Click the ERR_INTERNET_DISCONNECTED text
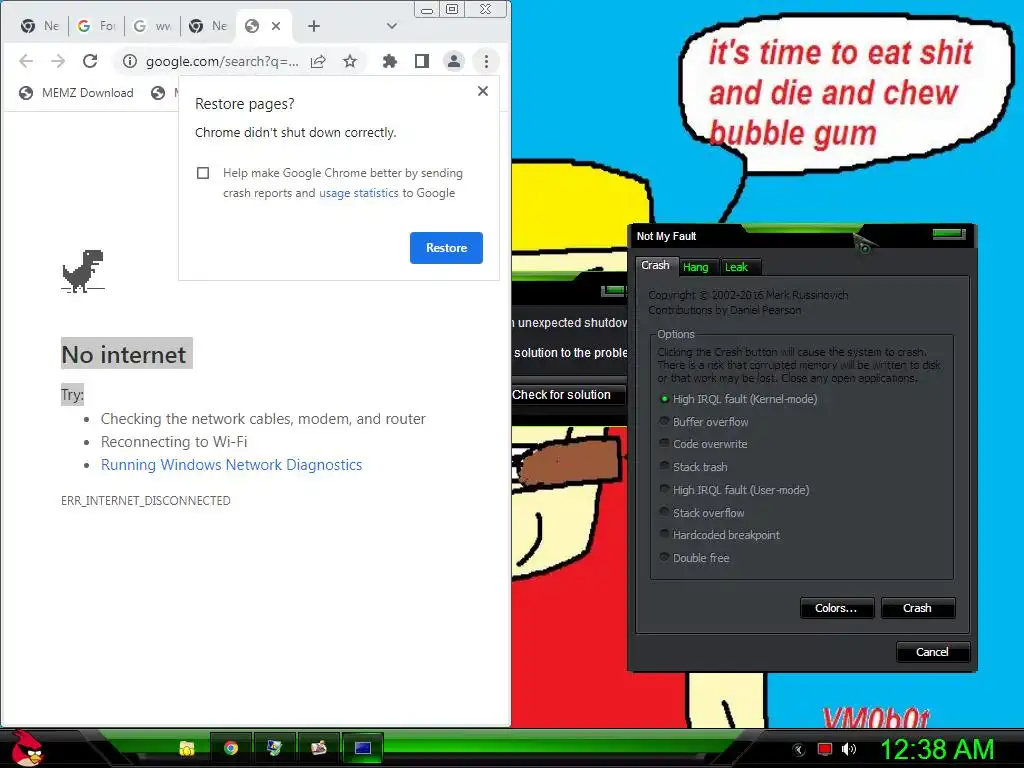The height and width of the screenshot is (768, 1024). coord(146,501)
